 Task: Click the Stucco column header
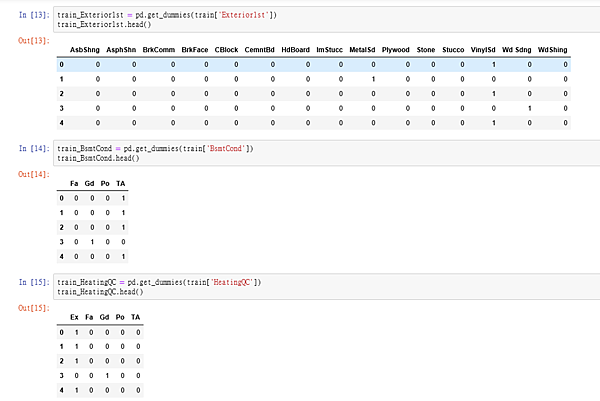453,50
